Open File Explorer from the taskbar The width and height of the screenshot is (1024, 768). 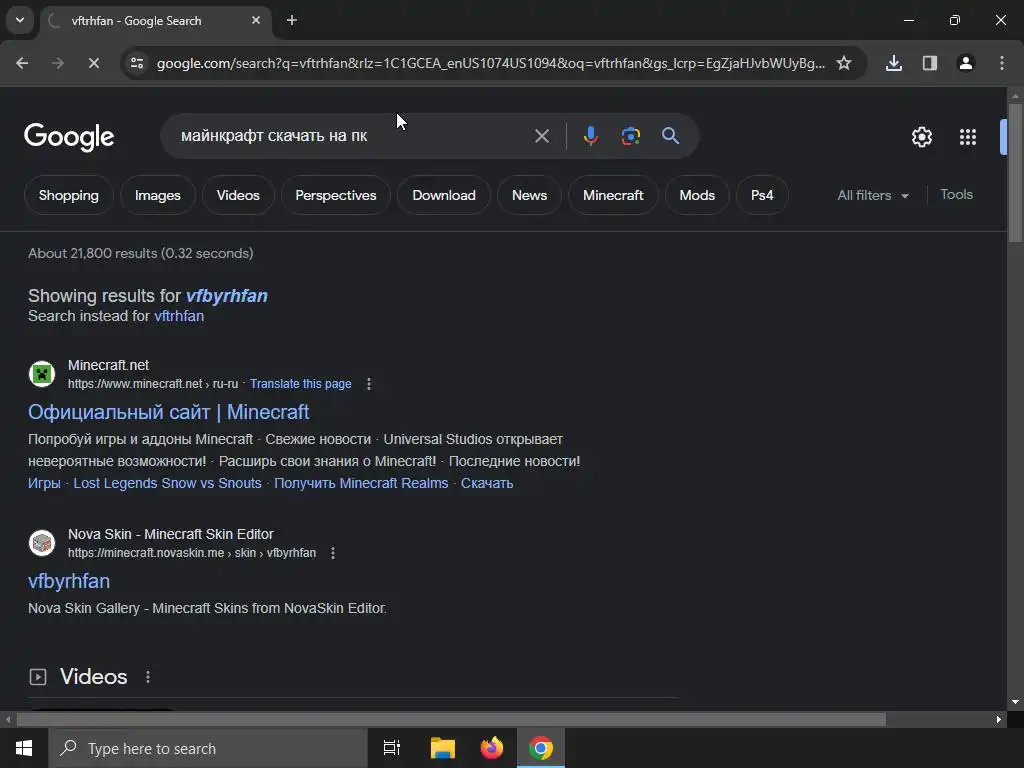(x=443, y=748)
